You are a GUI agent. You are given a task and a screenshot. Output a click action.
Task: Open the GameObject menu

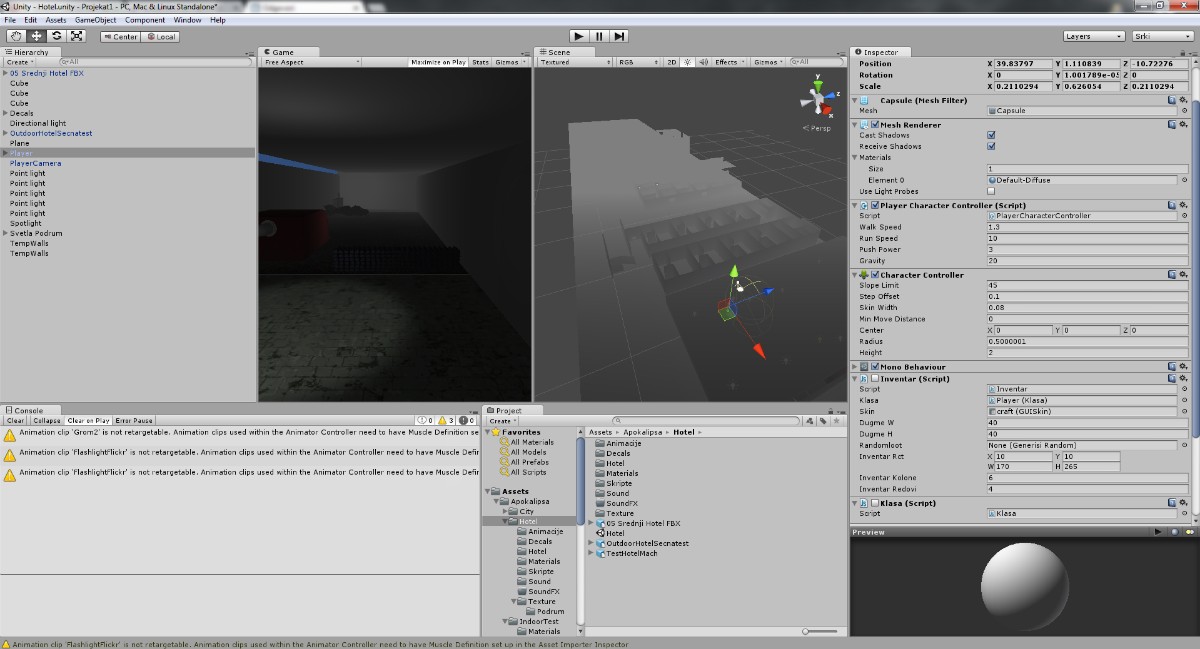[x=95, y=20]
